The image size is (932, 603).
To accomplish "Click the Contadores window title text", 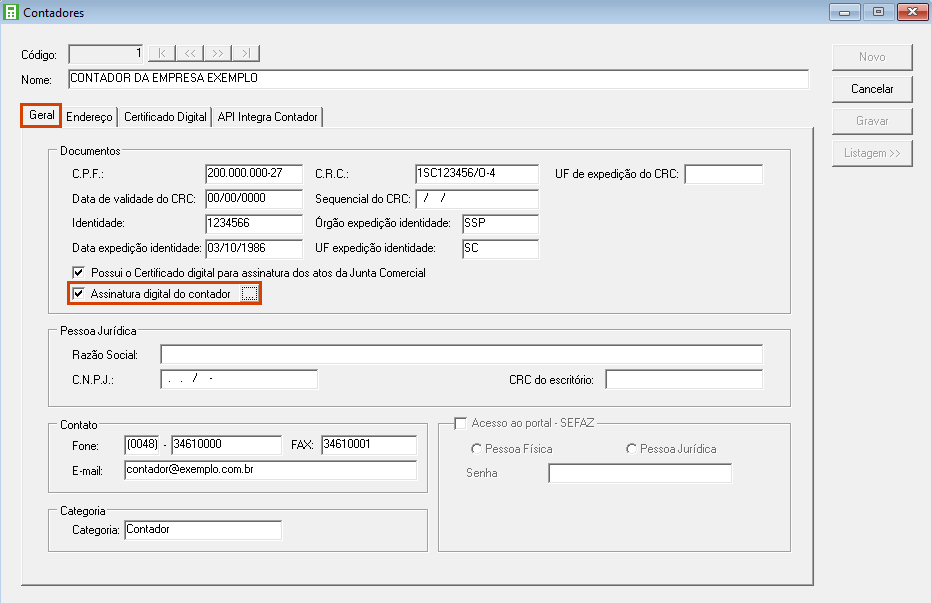I will point(53,12).
